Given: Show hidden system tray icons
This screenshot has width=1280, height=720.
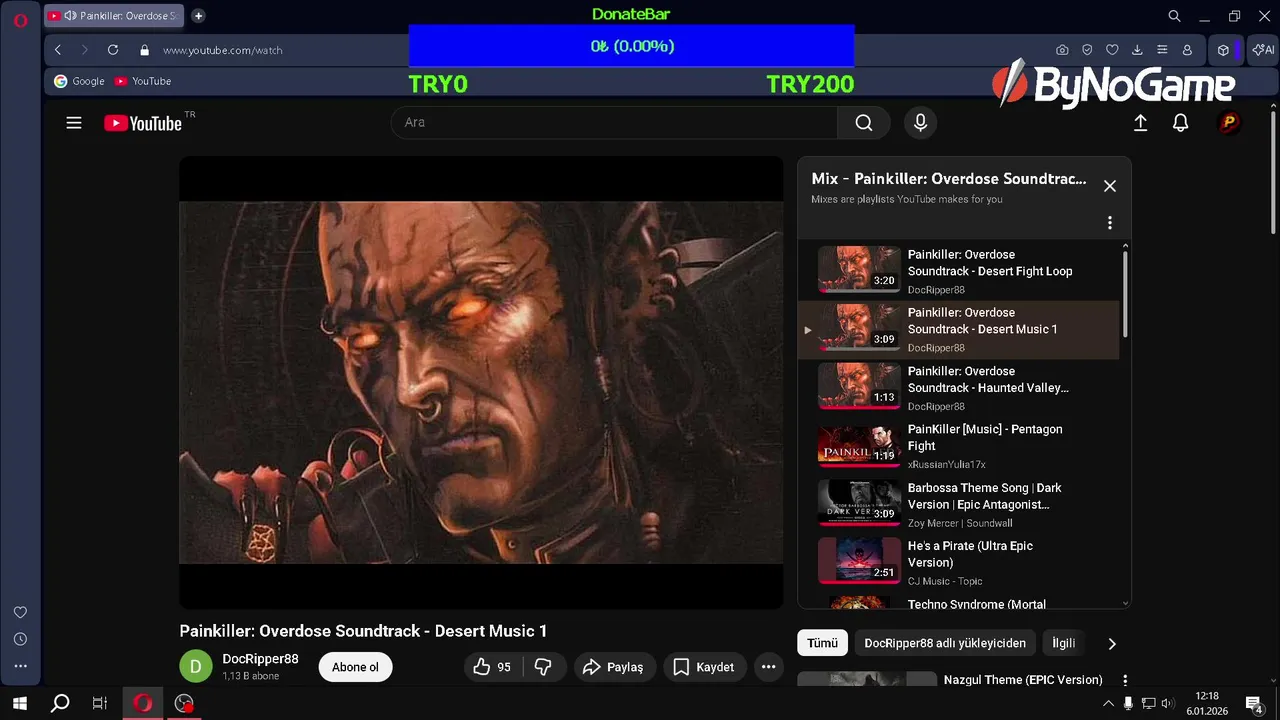Looking at the screenshot, I should coord(1108,704).
